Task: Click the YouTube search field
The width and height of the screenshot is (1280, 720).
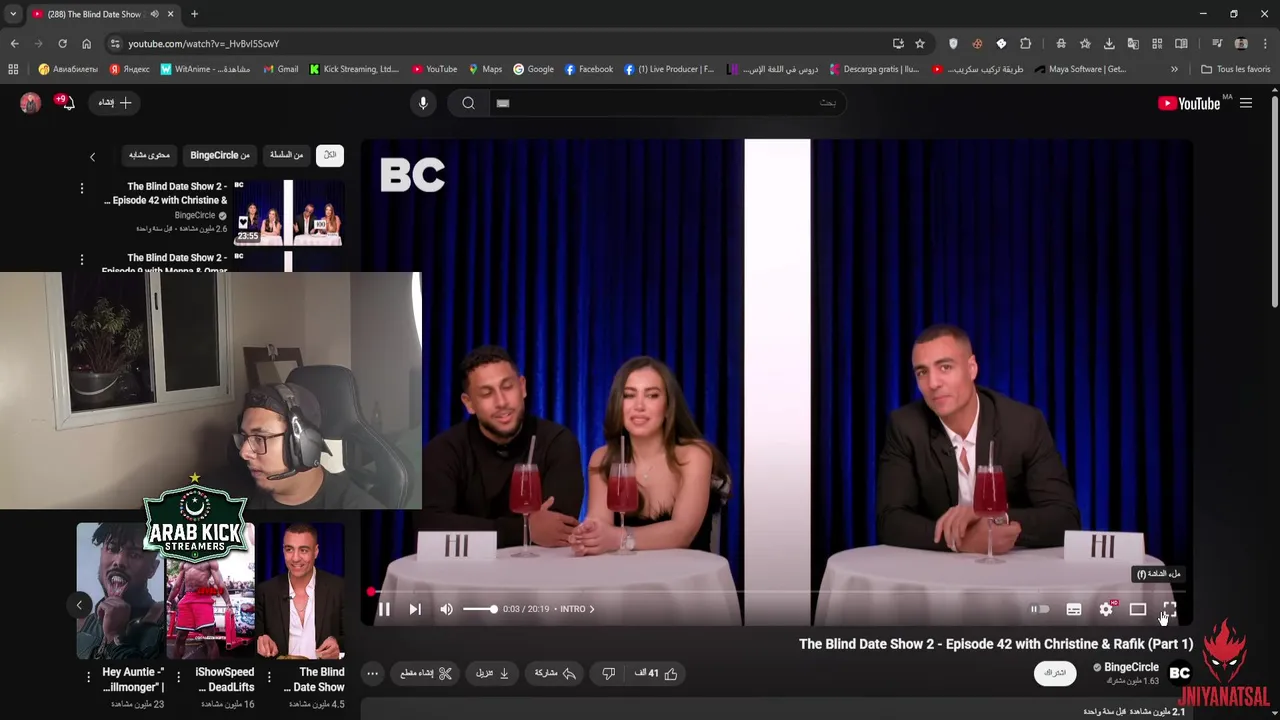Action: pos(667,103)
